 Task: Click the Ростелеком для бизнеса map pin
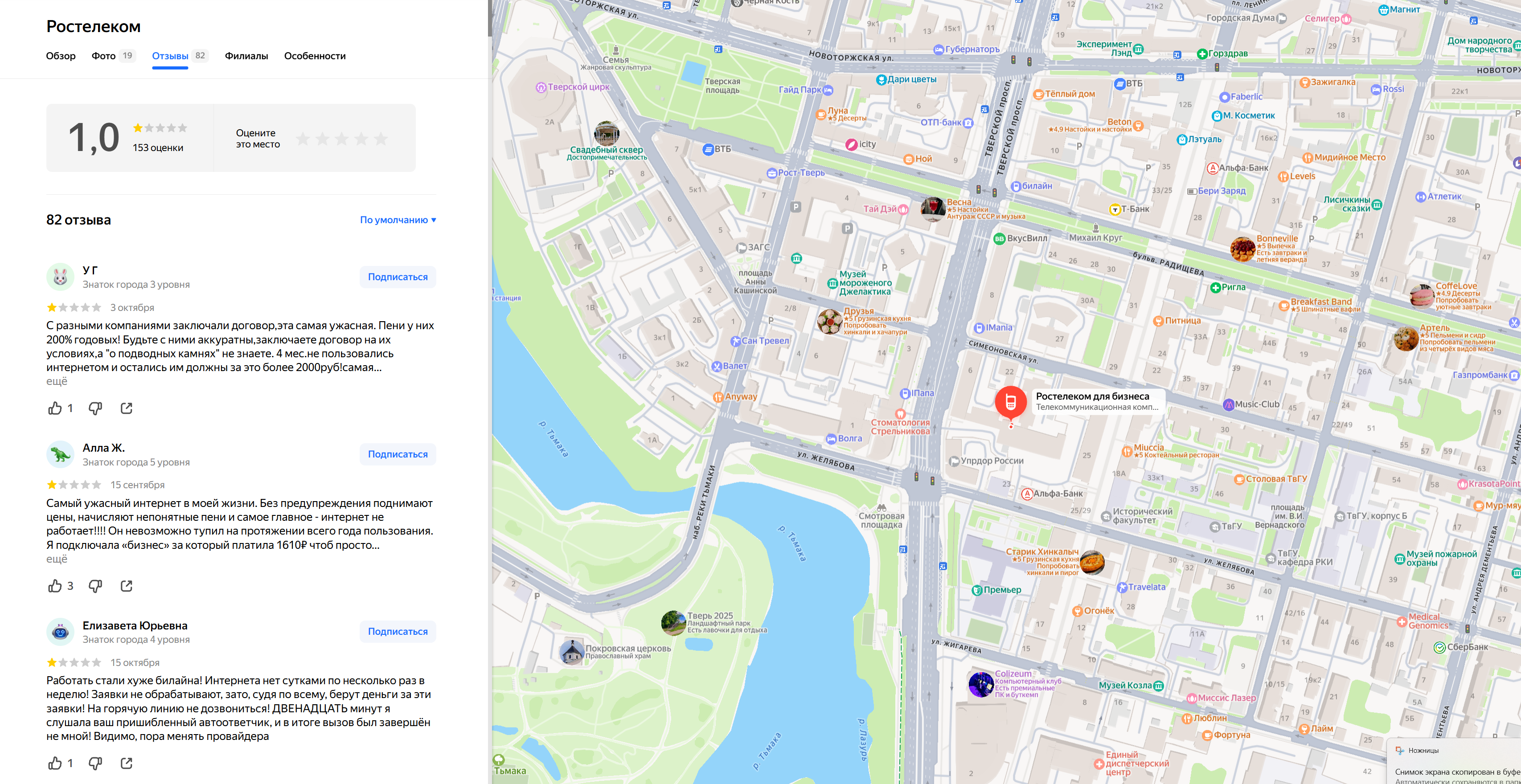coord(1010,402)
